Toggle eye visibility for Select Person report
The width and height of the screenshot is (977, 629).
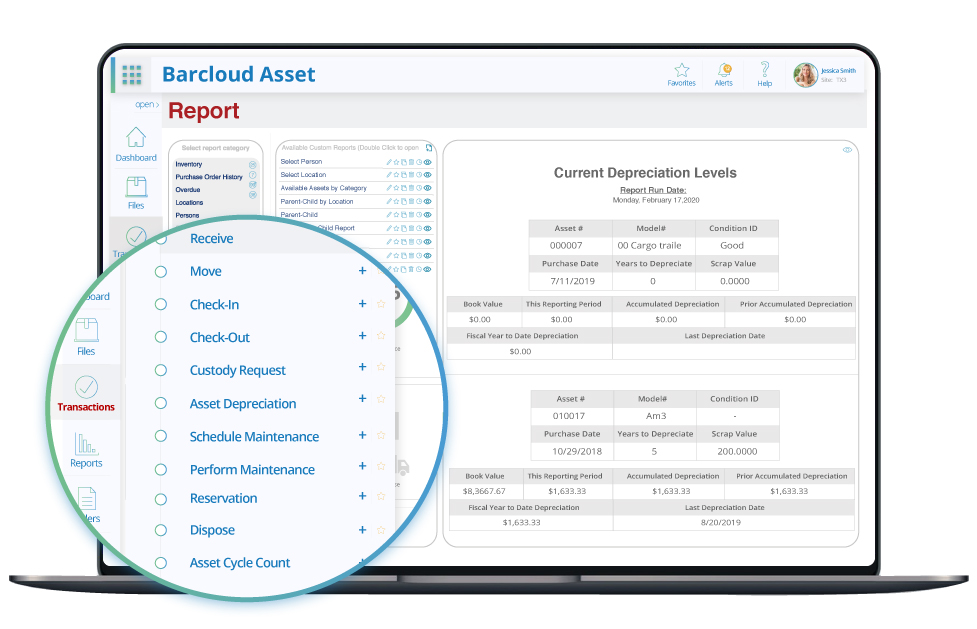click(x=427, y=162)
